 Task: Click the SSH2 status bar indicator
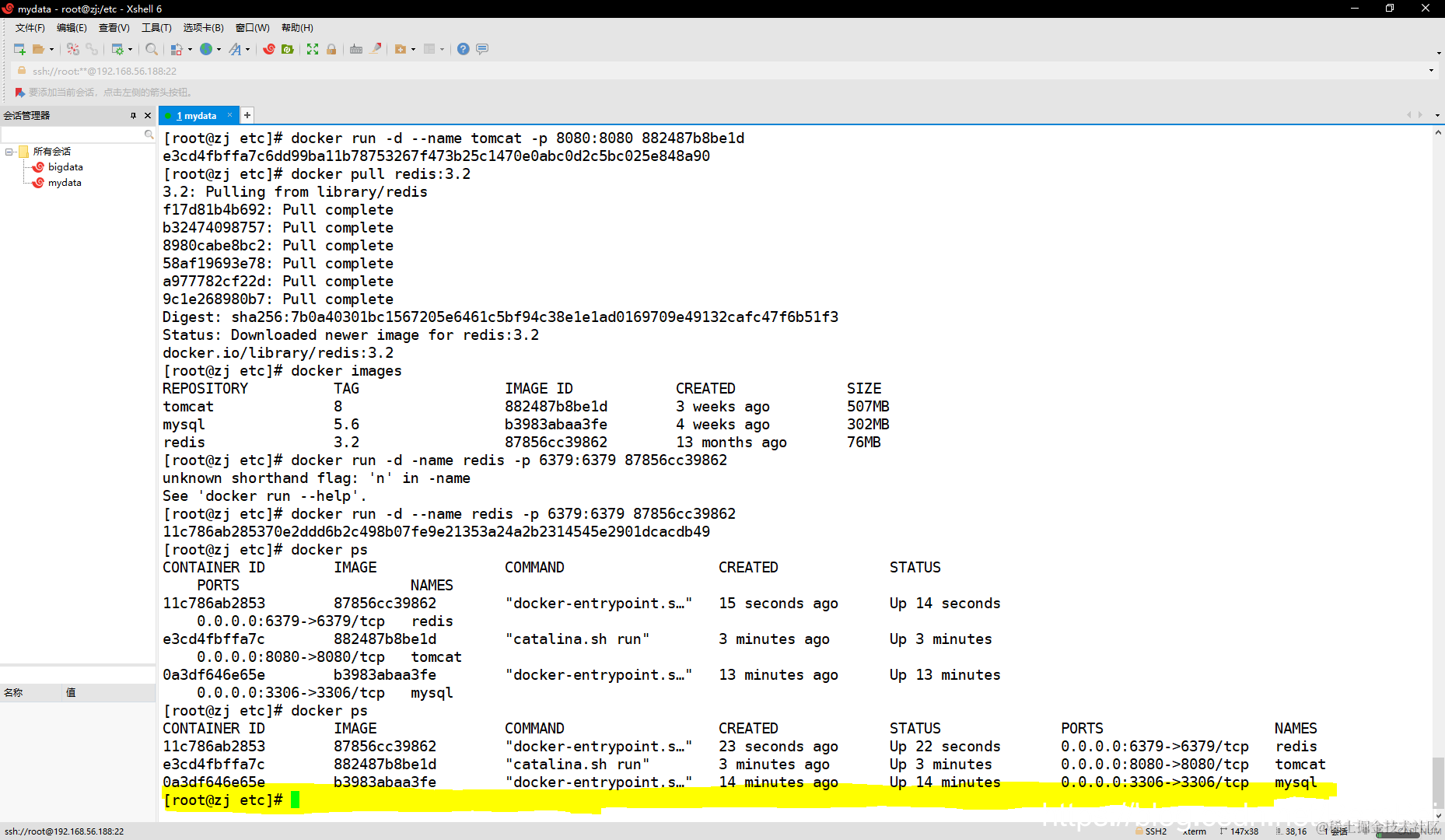[1151, 831]
